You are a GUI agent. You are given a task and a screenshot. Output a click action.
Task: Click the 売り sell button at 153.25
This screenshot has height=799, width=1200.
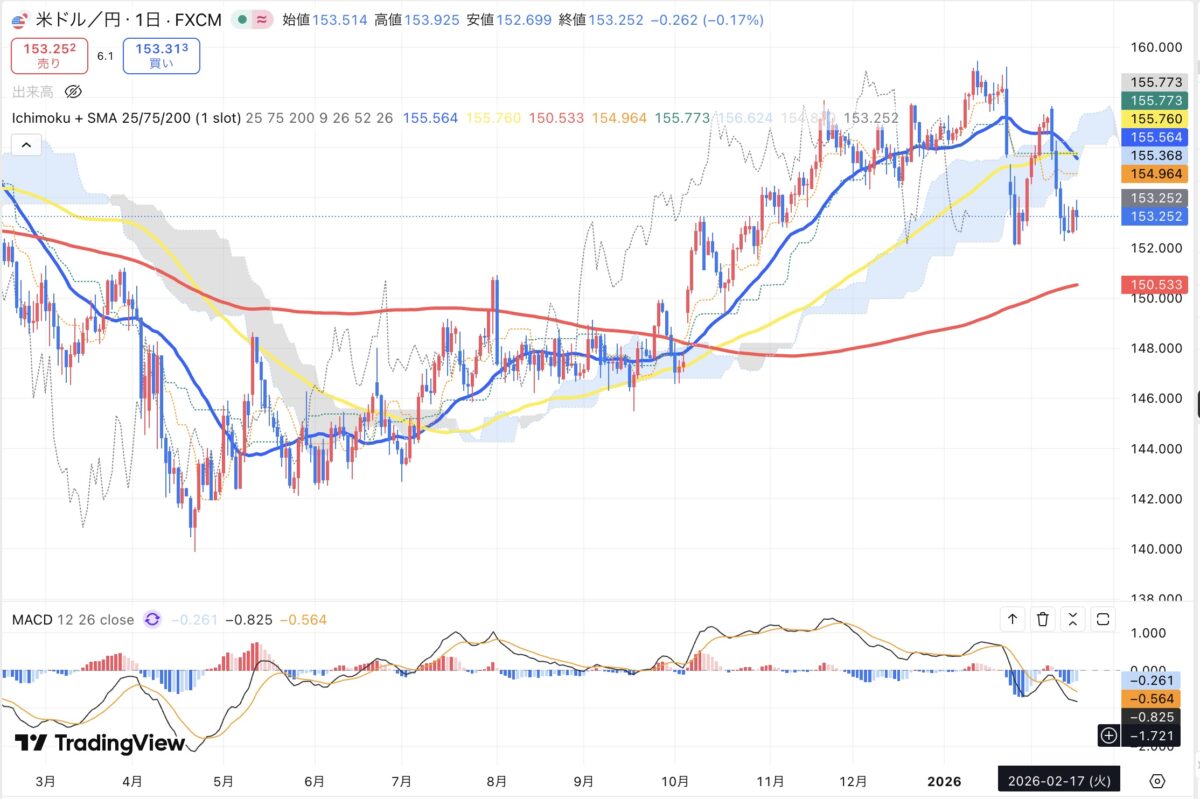pyautogui.click(x=50, y=55)
